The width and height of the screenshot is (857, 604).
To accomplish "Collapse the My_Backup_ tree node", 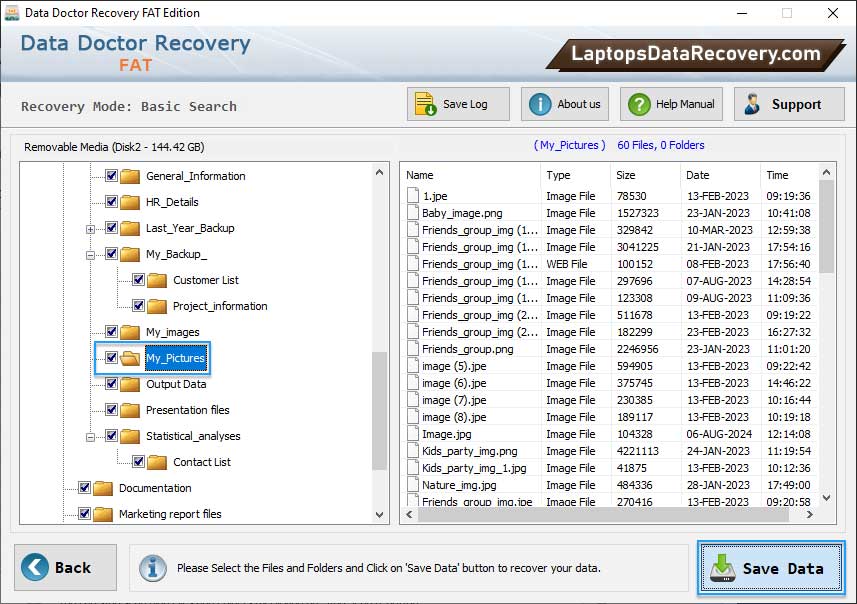I will tap(91, 255).
